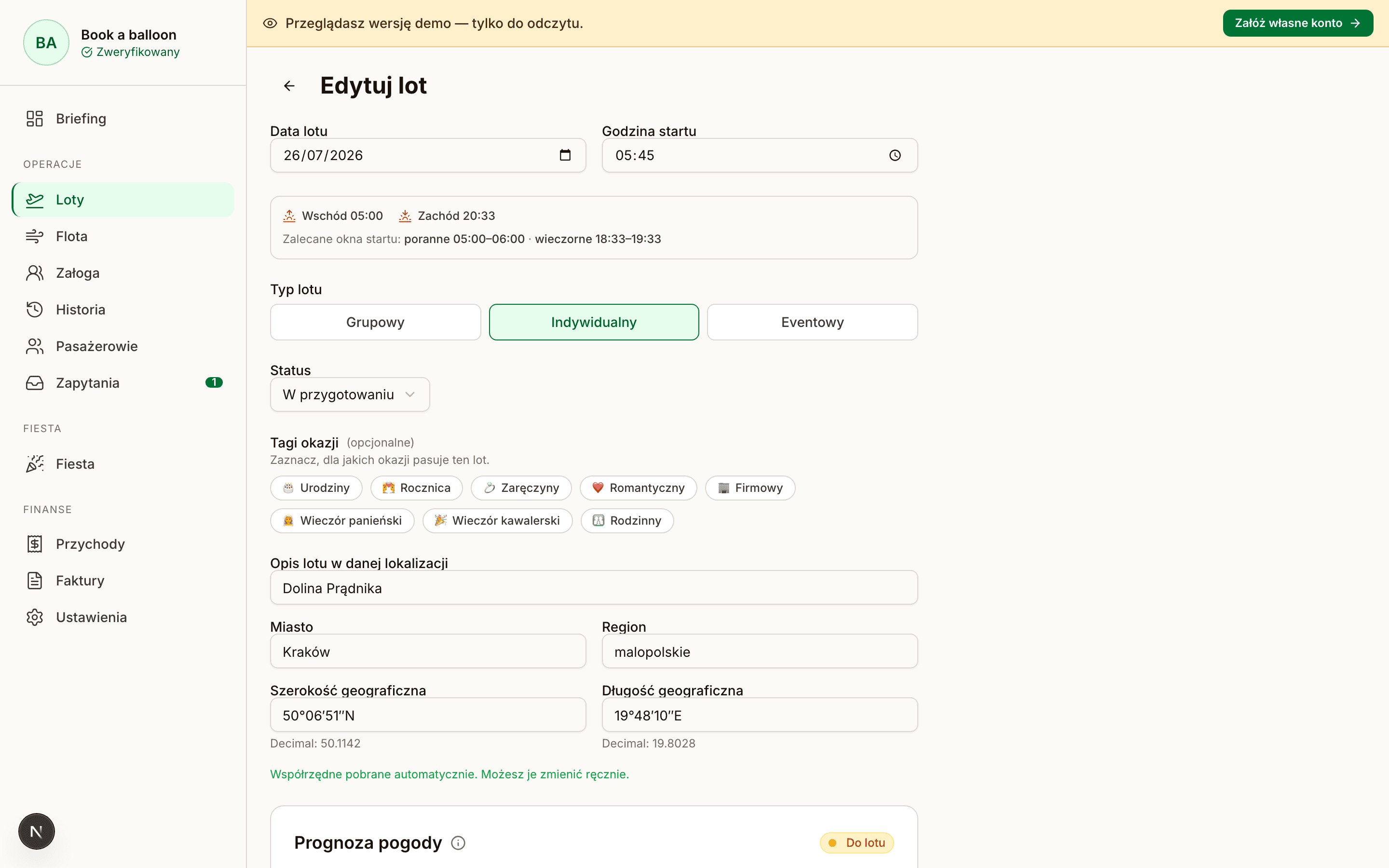Click the Miasto field with Kraków
Image resolution: width=1389 pixels, height=868 pixels.
click(x=428, y=651)
